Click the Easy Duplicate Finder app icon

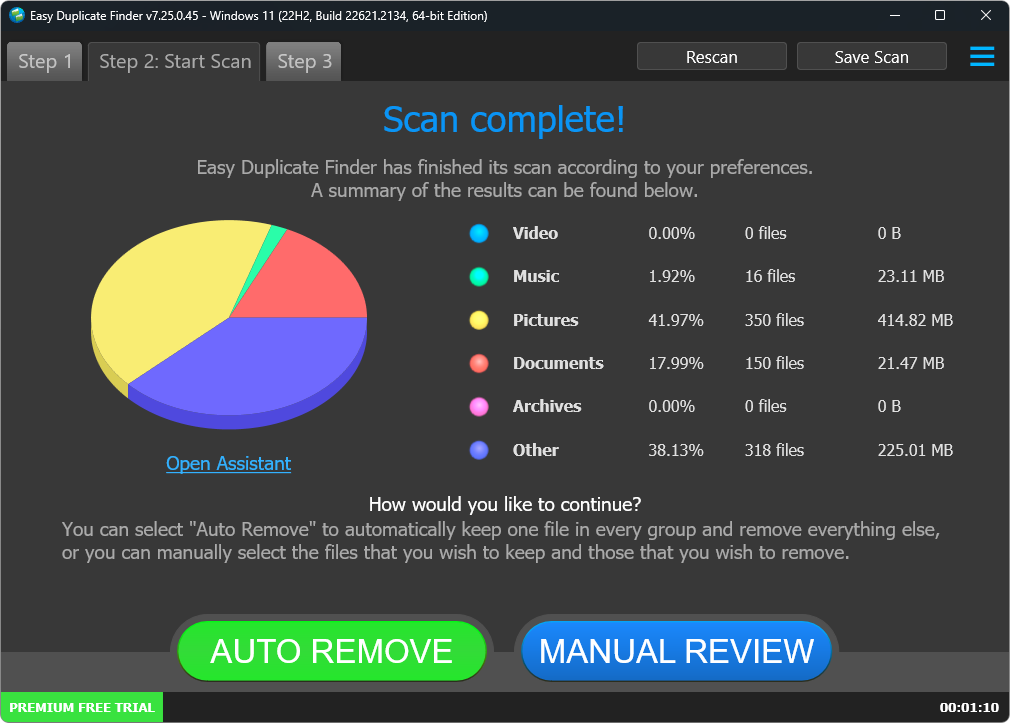(x=17, y=15)
